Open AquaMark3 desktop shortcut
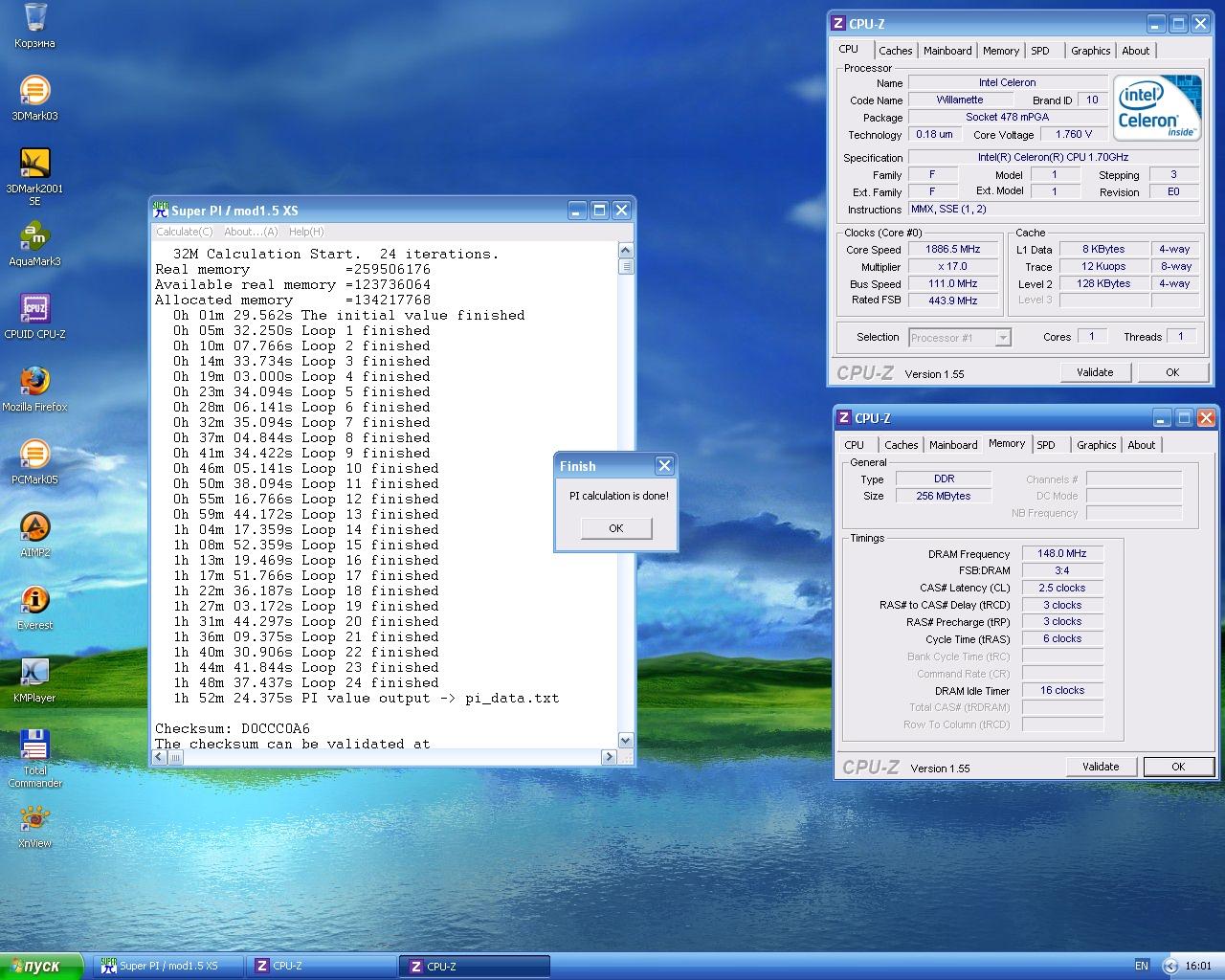The height and width of the screenshot is (980, 1225). 34,244
